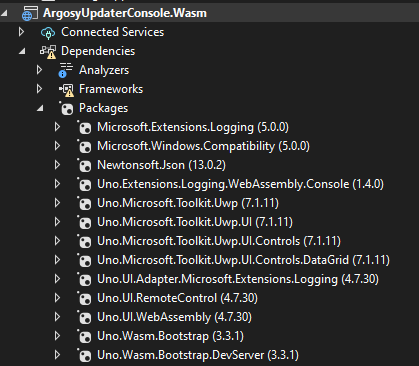Click the Packages folder icon
This screenshot has width=419, height=366.
(x=66, y=108)
